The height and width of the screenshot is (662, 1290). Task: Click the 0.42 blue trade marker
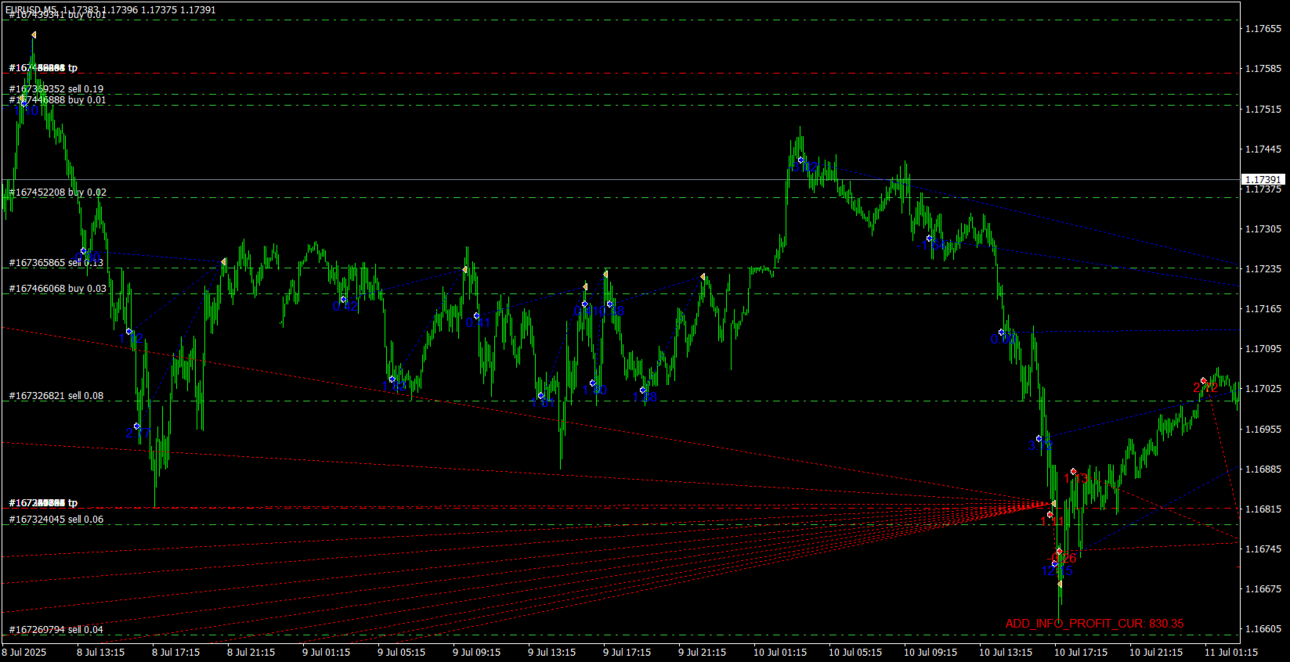tap(345, 307)
